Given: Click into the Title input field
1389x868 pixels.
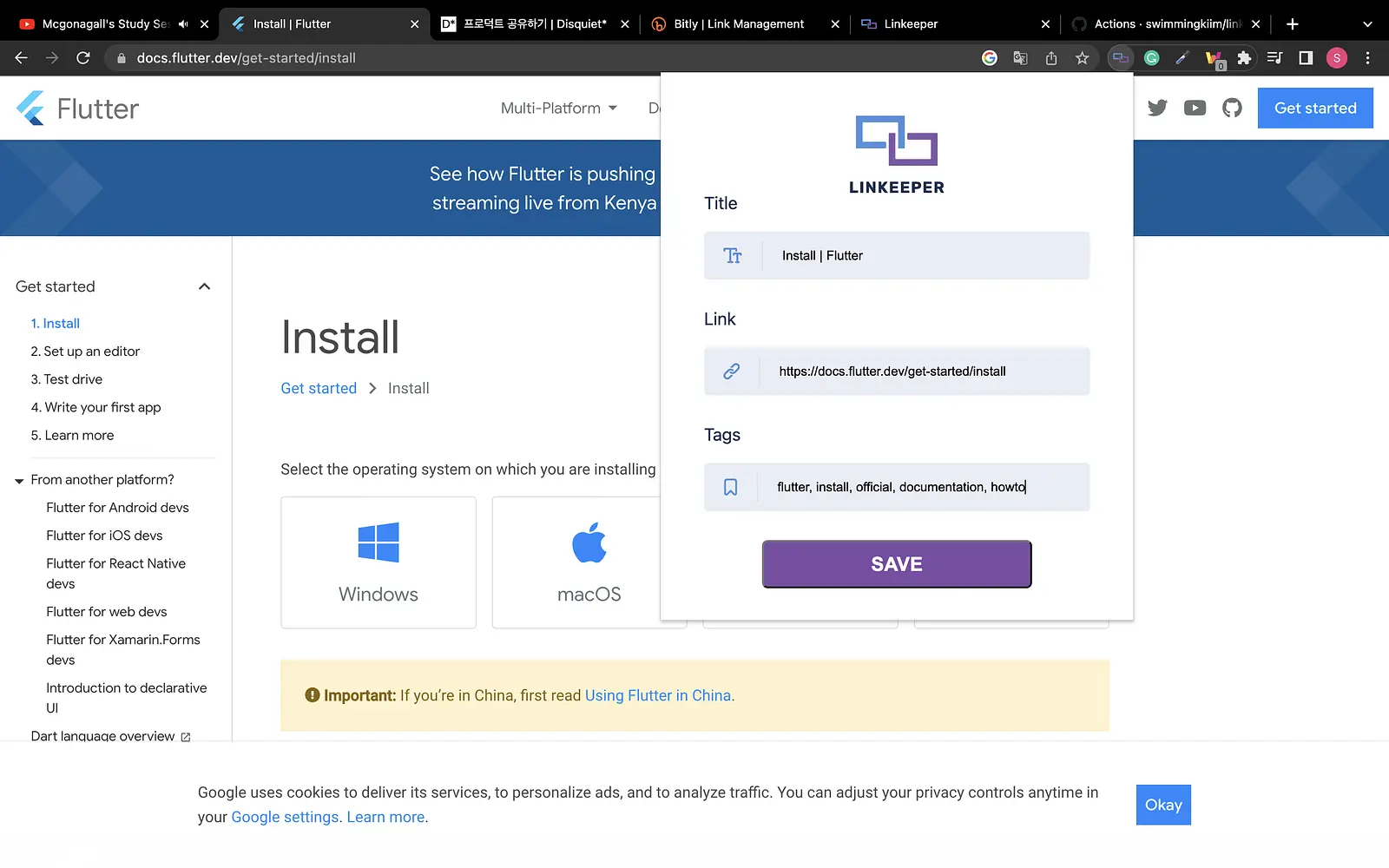Looking at the screenshot, I should (897, 255).
